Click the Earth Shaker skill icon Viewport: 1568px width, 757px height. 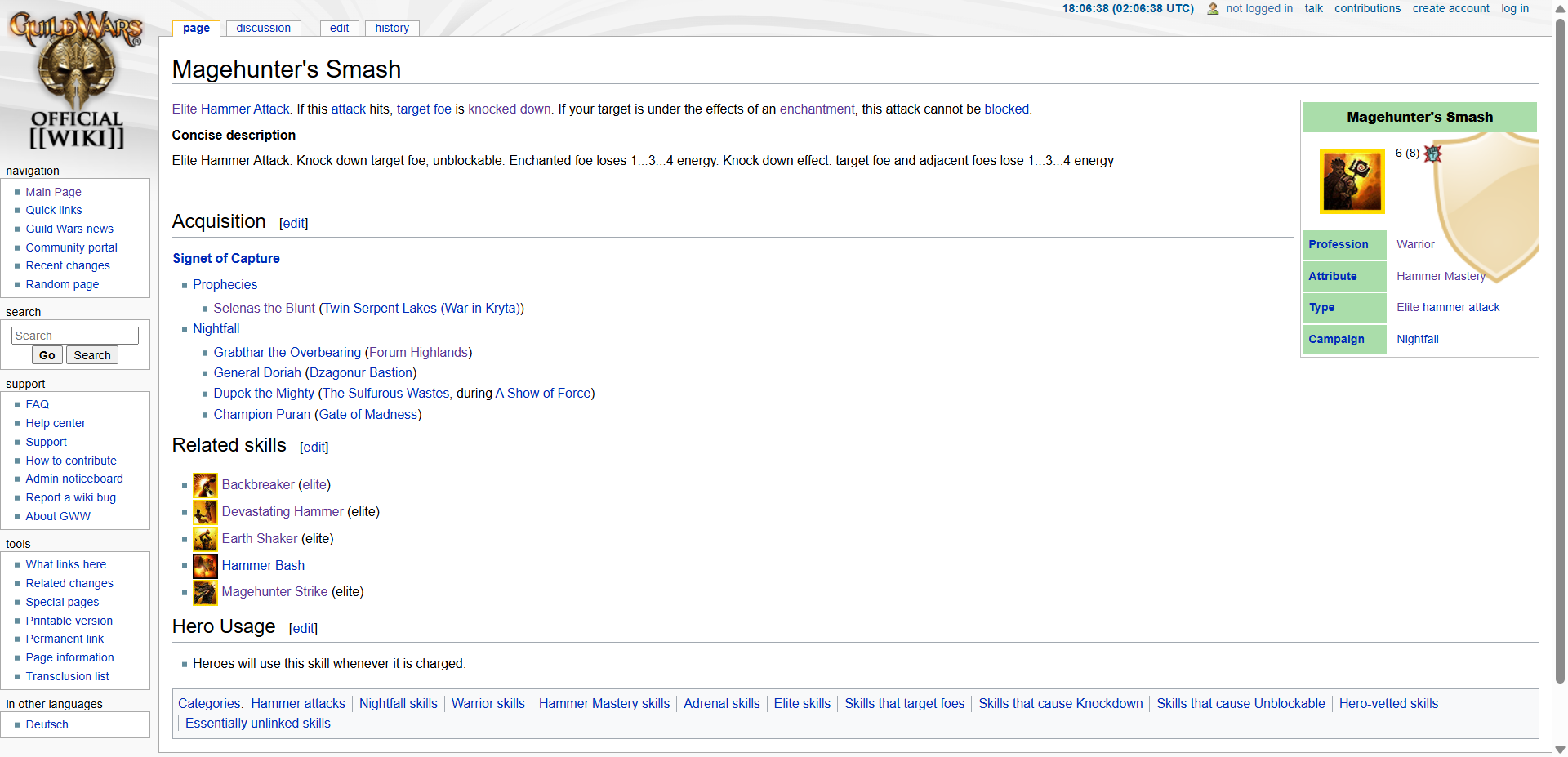coord(205,539)
